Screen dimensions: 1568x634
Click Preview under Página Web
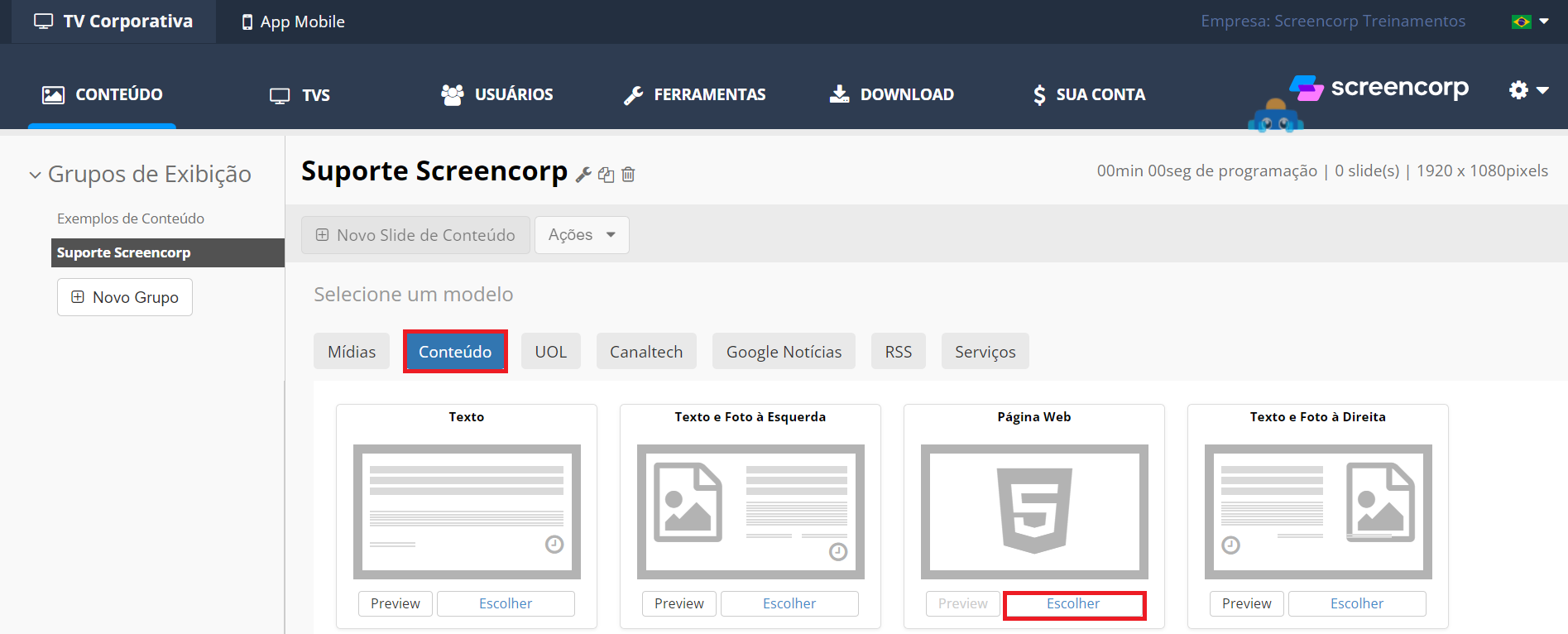(x=963, y=603)
